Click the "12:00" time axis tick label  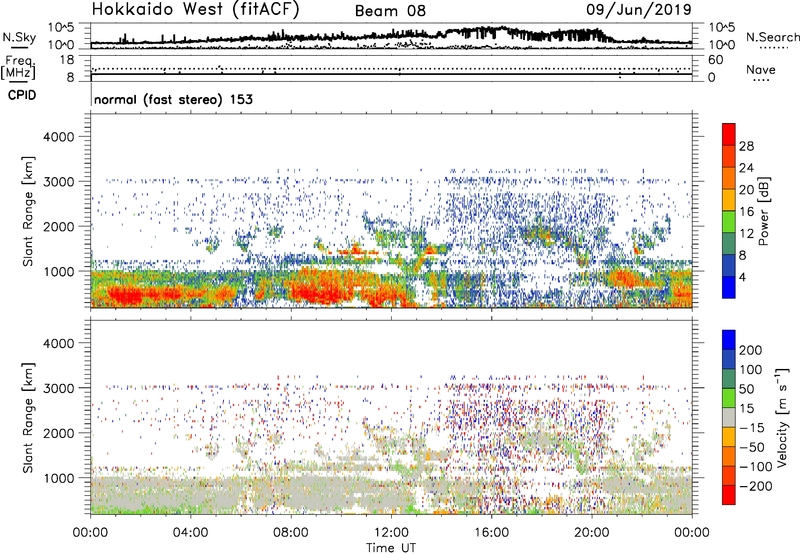[x=391, y=533]
